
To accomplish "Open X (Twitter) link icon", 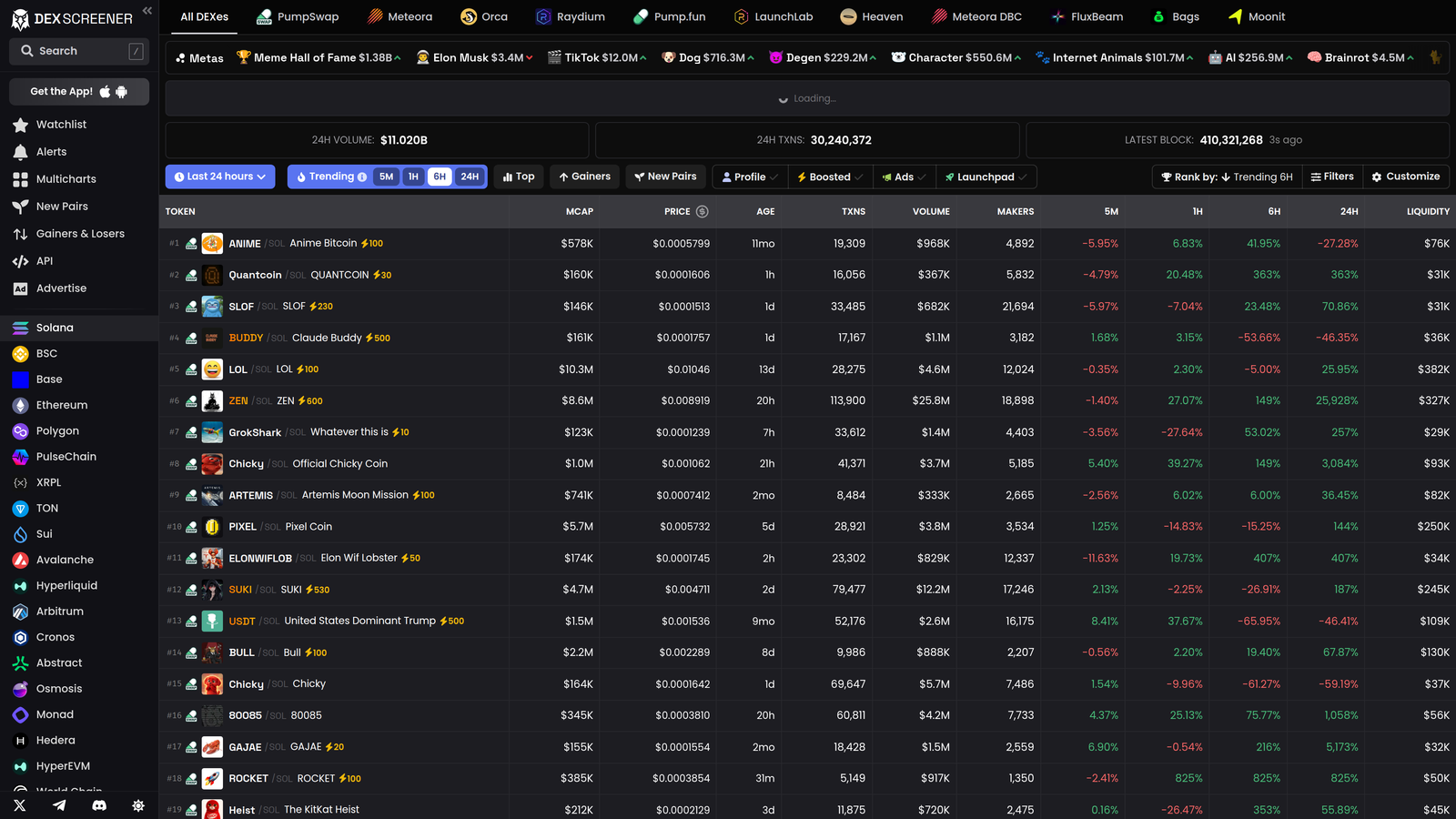I will [20, 805].
